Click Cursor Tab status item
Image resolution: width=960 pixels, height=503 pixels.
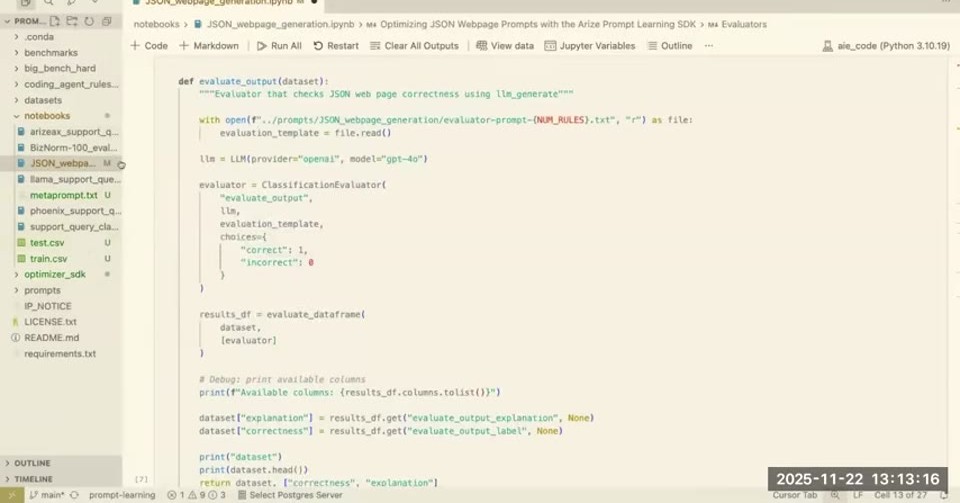795,495
